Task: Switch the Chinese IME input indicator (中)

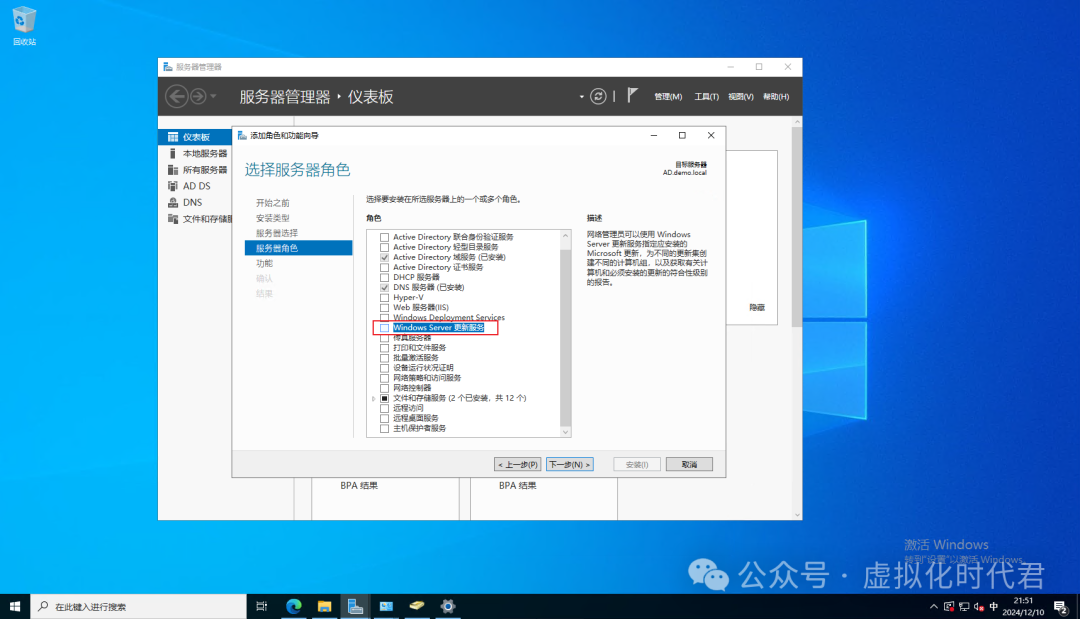Action: [993, 607]
